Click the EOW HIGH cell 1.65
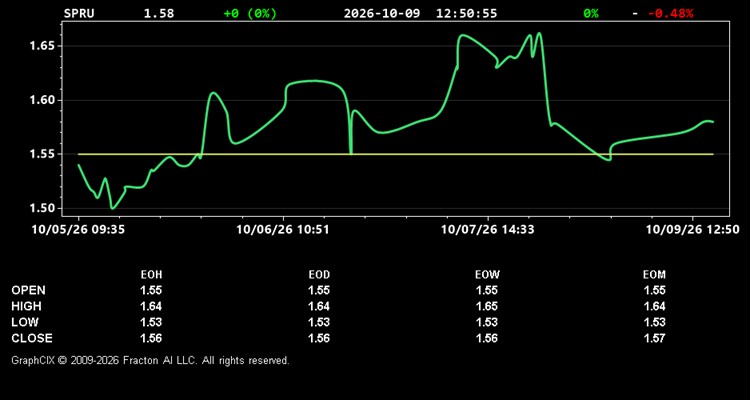 (x=487, y=306)
